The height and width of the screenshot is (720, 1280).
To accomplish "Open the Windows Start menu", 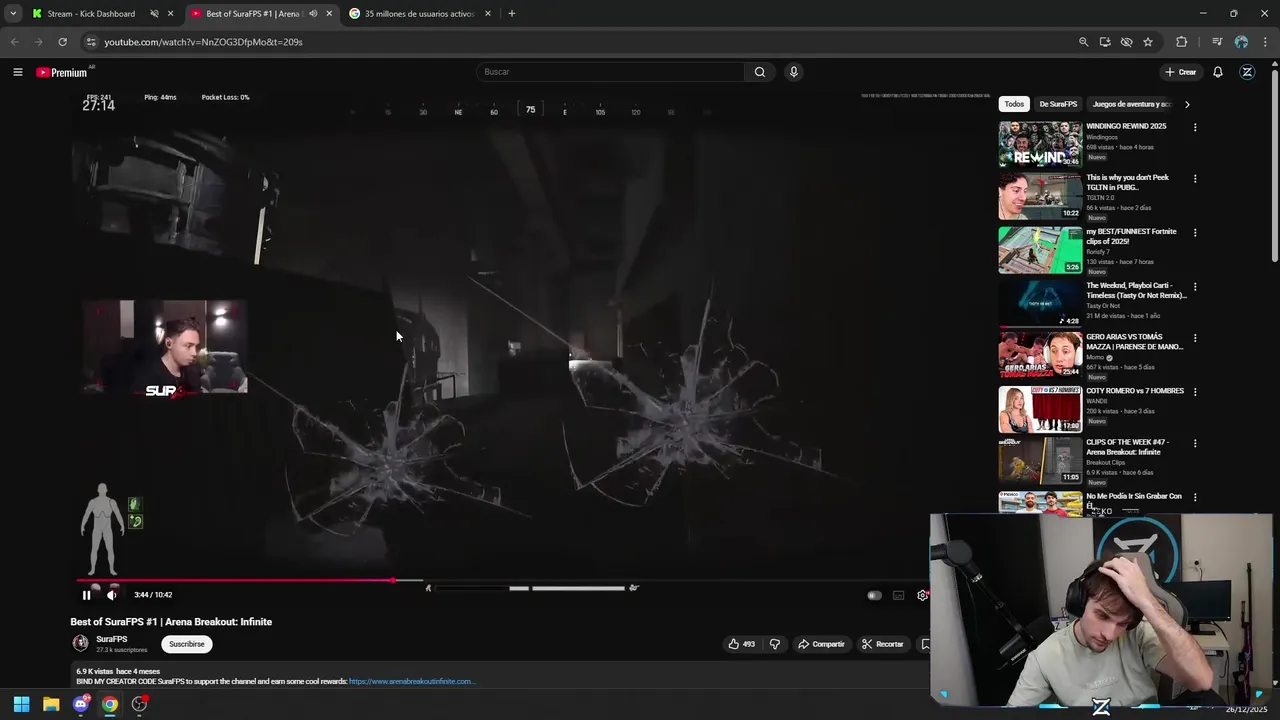I will [x=21, y=704].
